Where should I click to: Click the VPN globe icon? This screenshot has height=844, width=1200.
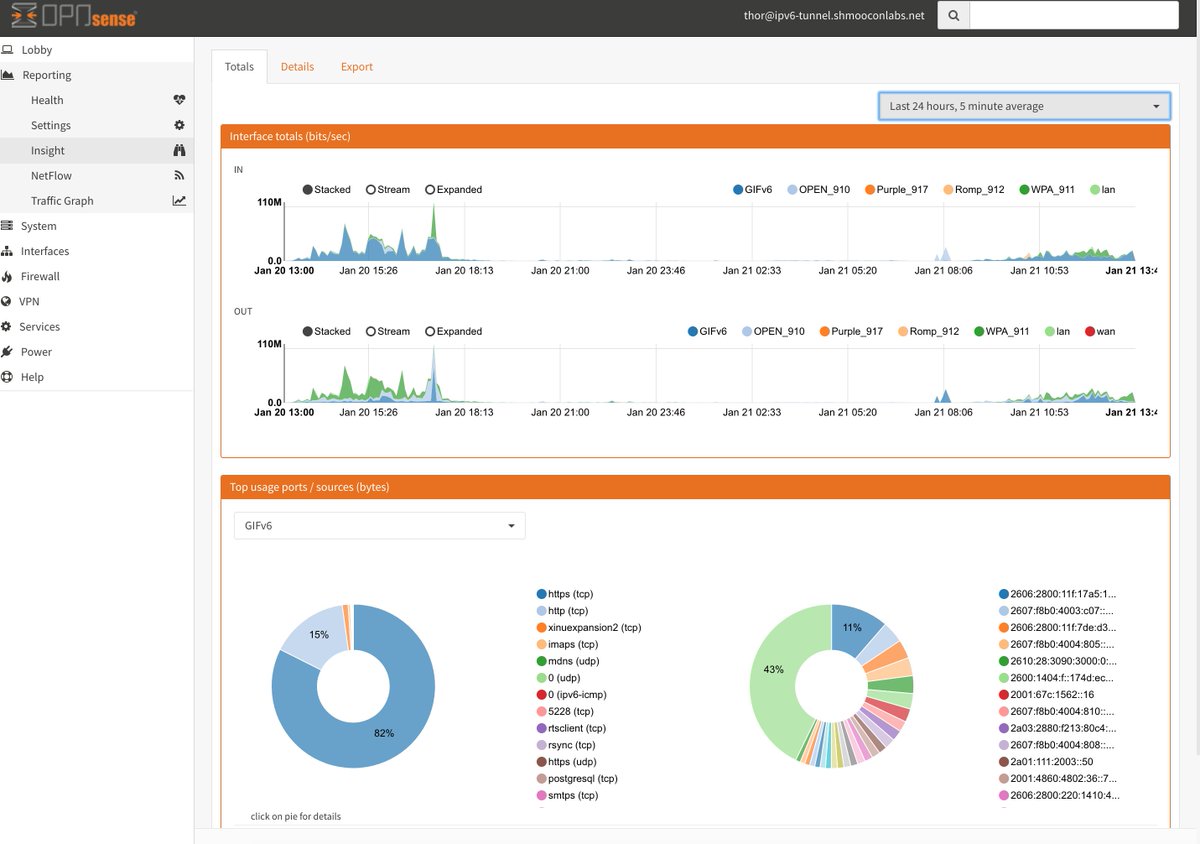[7, 301]
